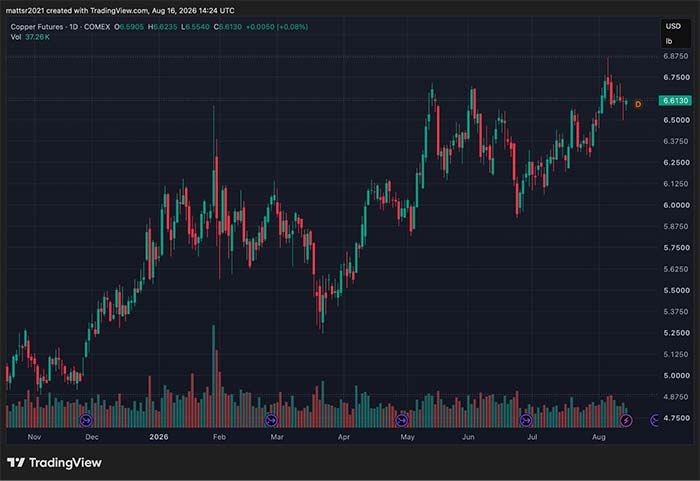Click the 5.7500 price scale label
The width and height of the screenshot is (700, 481).
click(x=676, y=248)
